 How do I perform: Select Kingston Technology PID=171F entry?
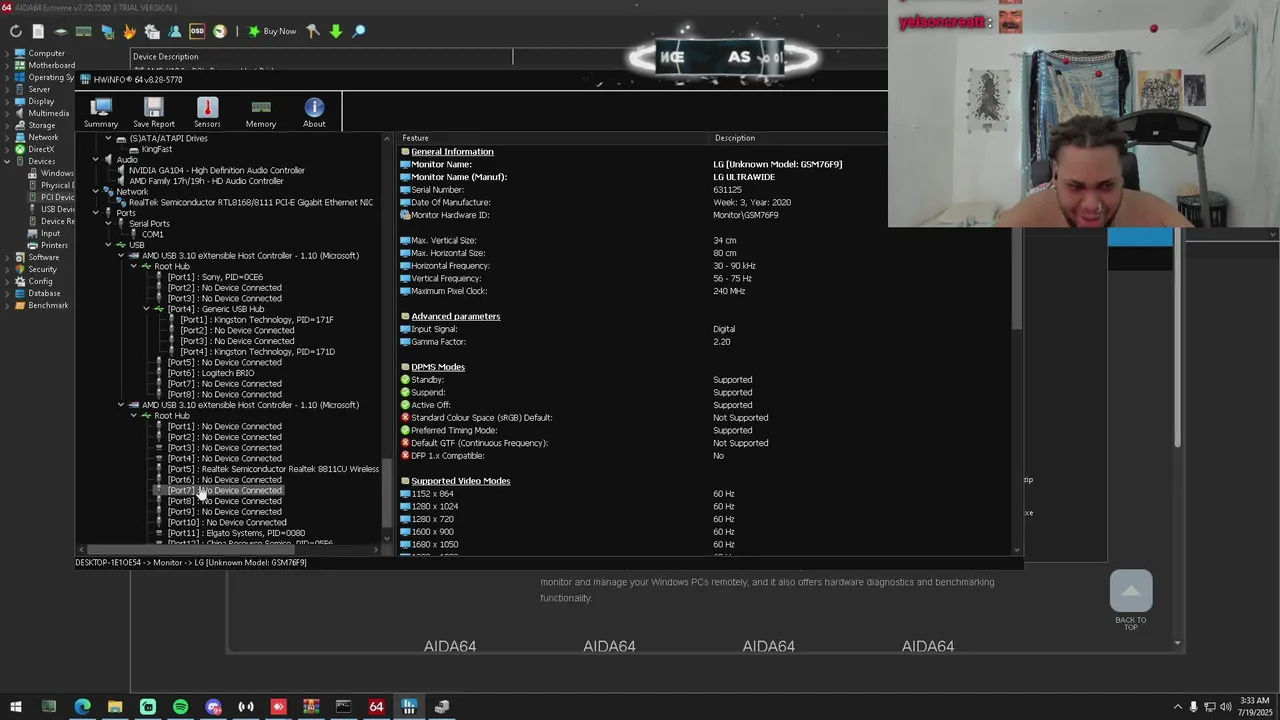click(x=257, y=320)
